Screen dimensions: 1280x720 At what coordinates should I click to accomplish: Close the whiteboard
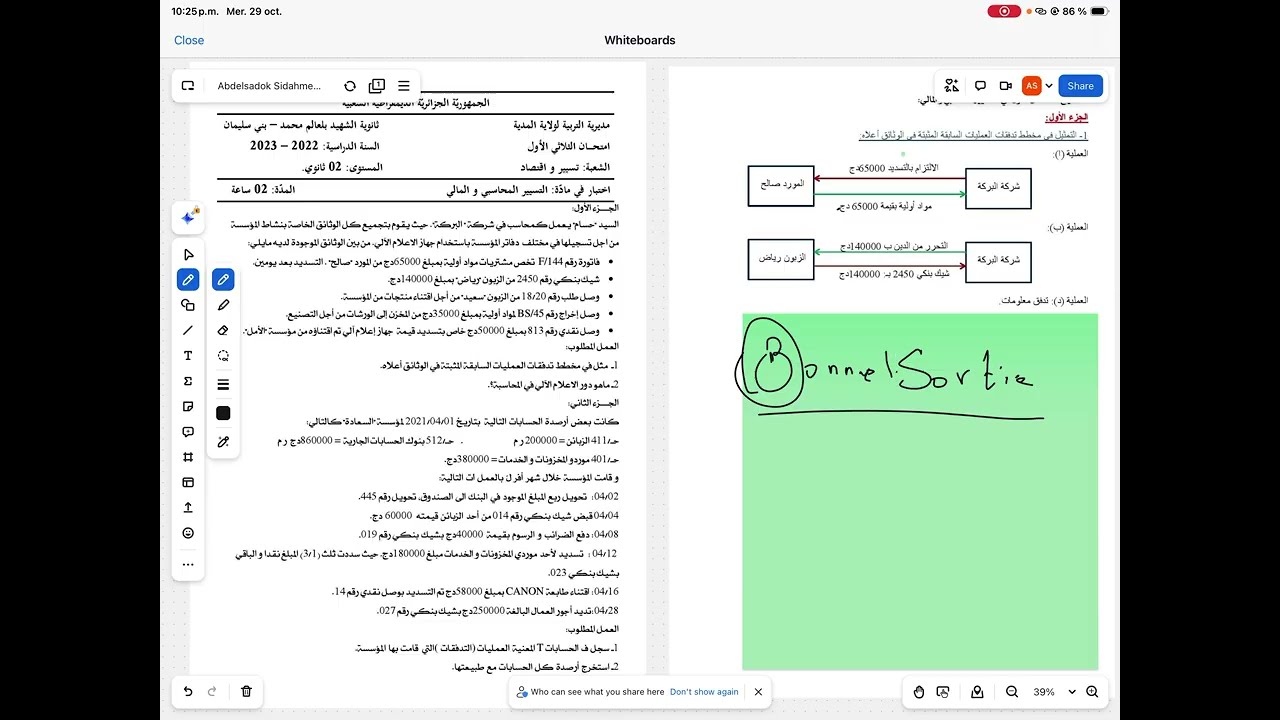[189, 40]
